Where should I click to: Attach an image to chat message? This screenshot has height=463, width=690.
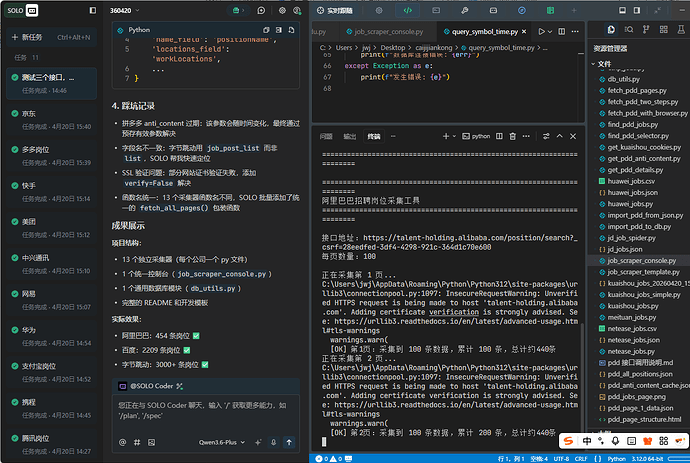pyautogui.click(x=151, y=442)
